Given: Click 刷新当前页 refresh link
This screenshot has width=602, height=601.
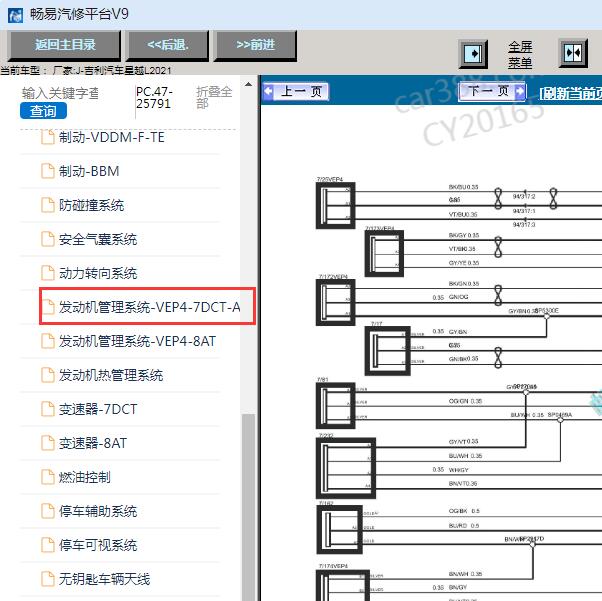Looking at the screenshot, I should tap(570, 93).
